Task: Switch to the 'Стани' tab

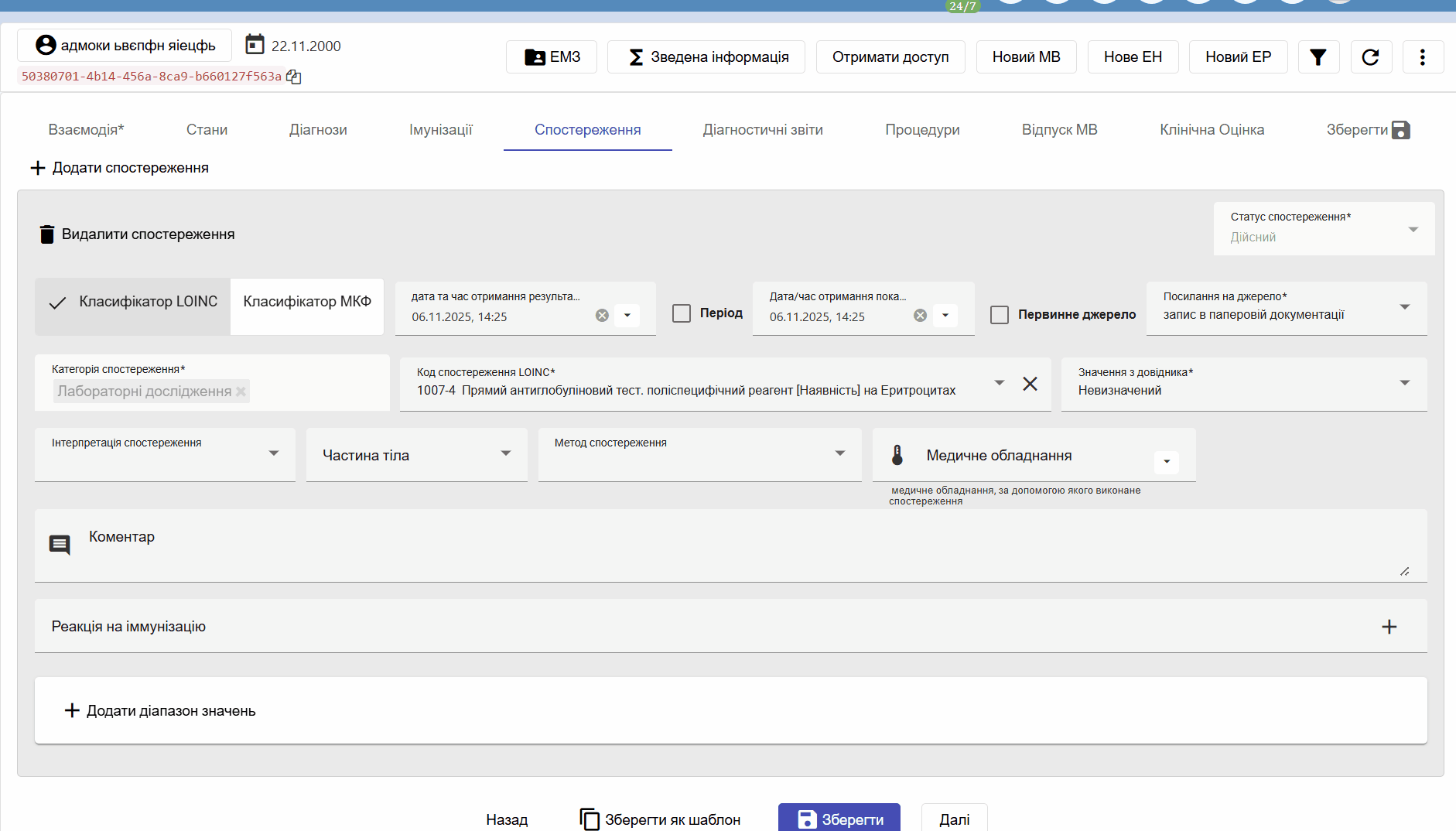Action: (x=207, y=130)
